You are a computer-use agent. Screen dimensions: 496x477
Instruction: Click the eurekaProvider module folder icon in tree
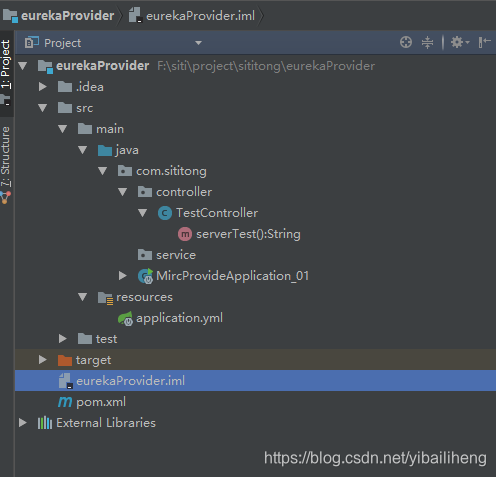tap(45, 66)
